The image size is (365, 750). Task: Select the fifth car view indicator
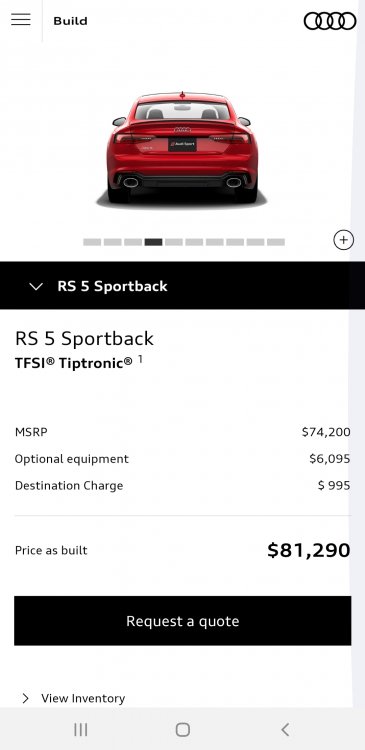point(174,242)
